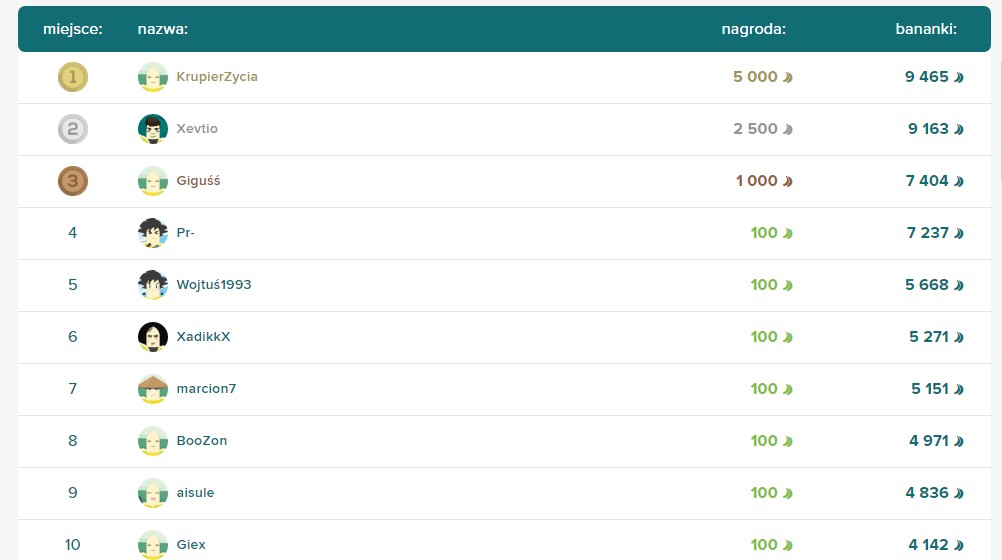Click marcion7's straw hat avatar

pyautogui.click(x=153, y=389)
